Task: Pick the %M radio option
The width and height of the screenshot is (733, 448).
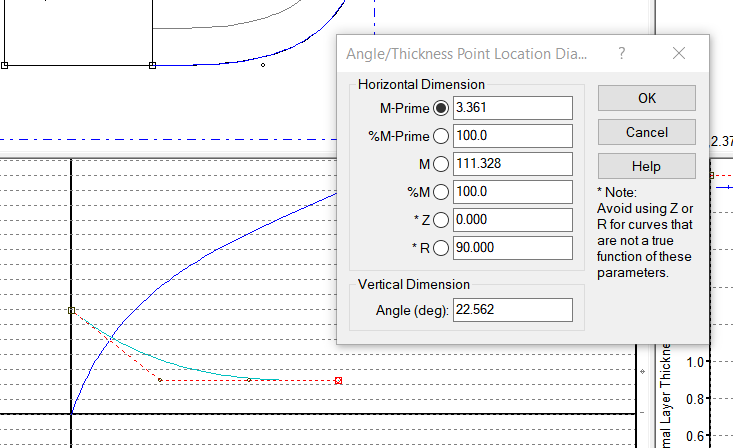Action: click(441, 192)
